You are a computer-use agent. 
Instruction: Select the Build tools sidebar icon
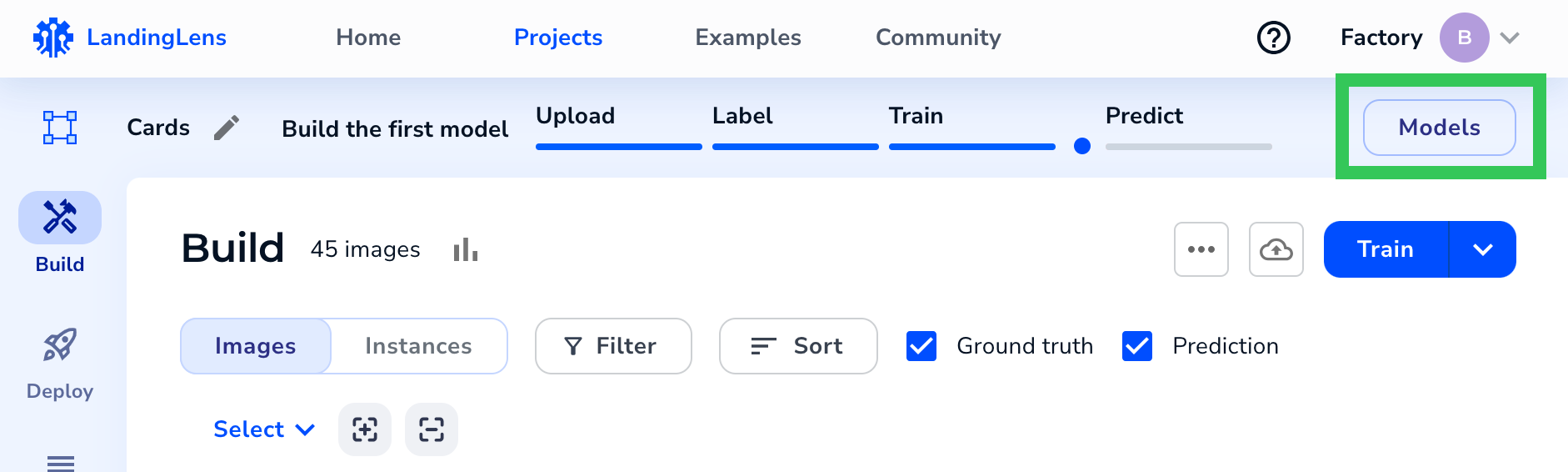(60, 218)
